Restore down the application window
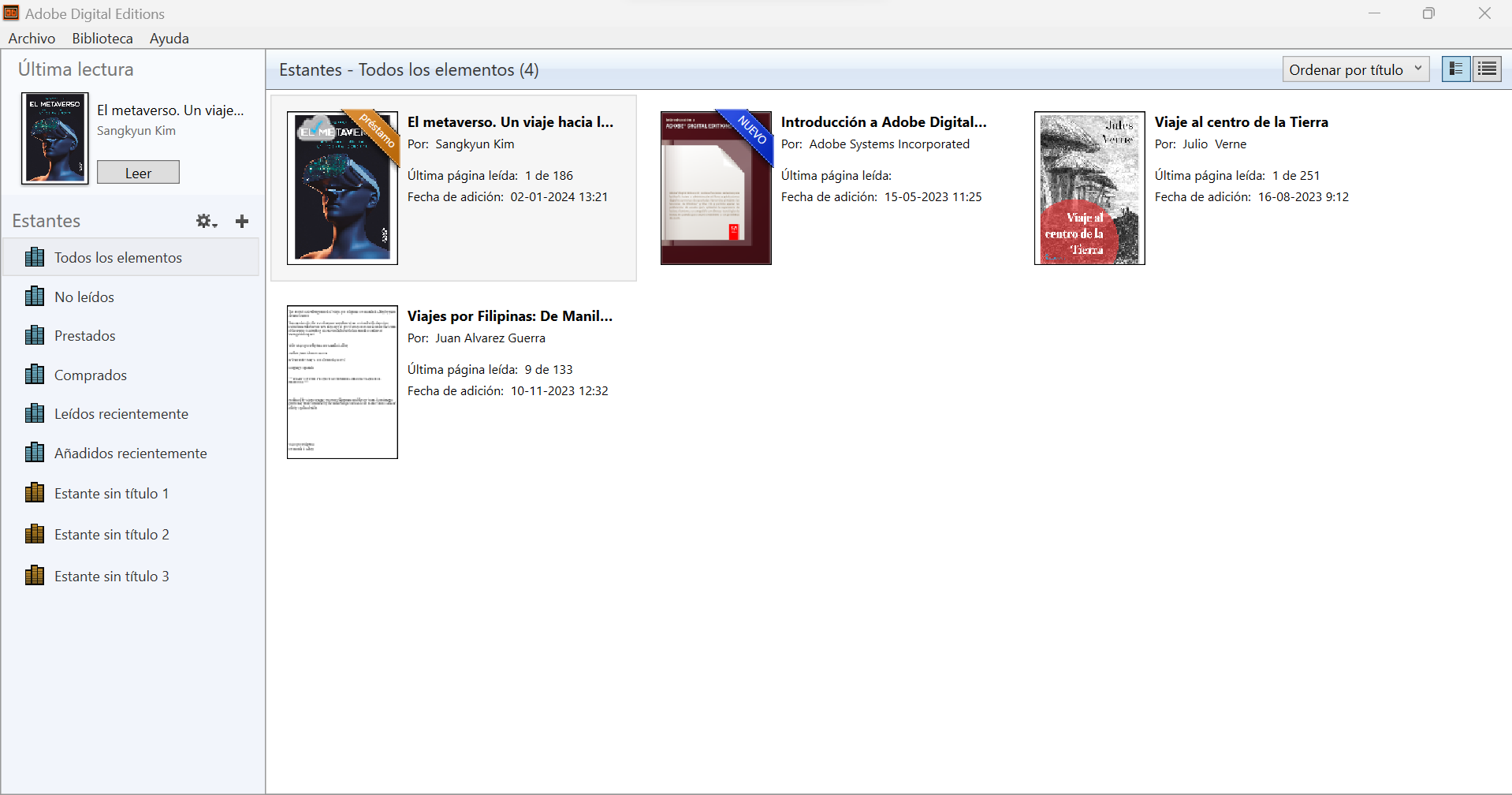1512x795 pixels. point(1428,13)
